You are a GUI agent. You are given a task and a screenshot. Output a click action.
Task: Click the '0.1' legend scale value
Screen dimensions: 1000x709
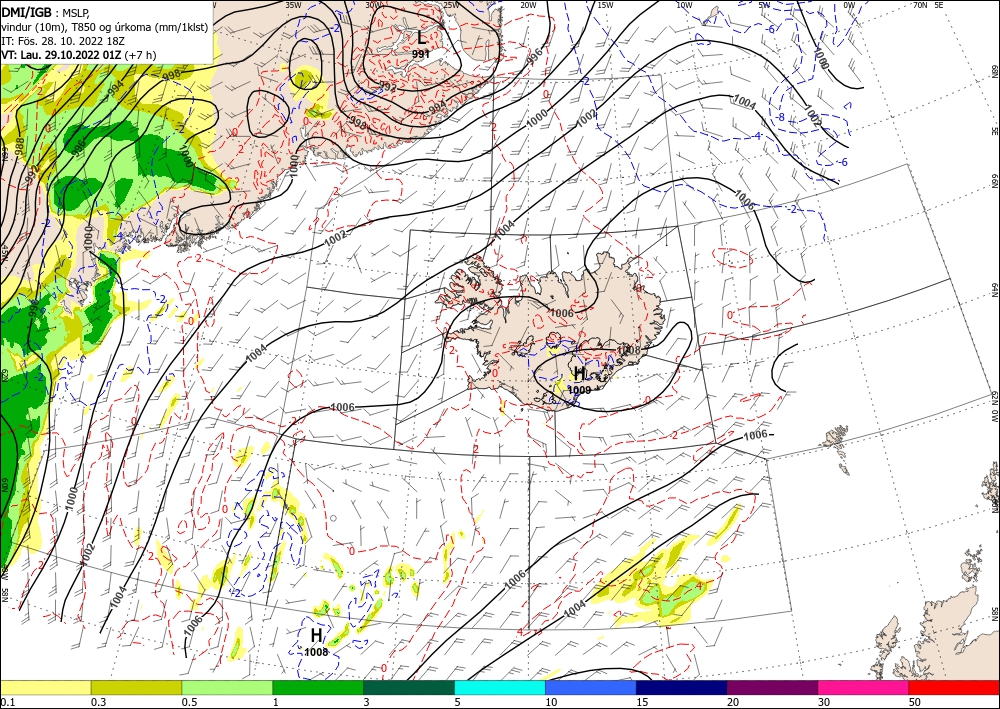coord(6,702)
